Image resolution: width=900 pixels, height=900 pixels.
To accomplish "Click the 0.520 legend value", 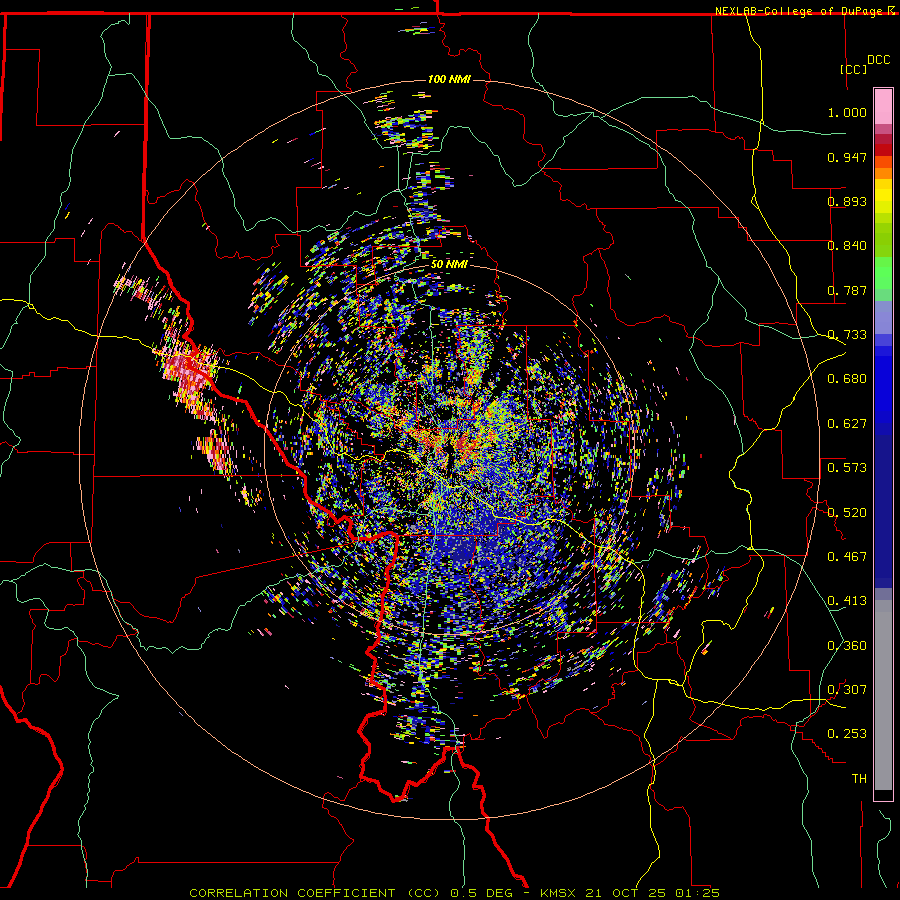I will (x=847, y=513).
